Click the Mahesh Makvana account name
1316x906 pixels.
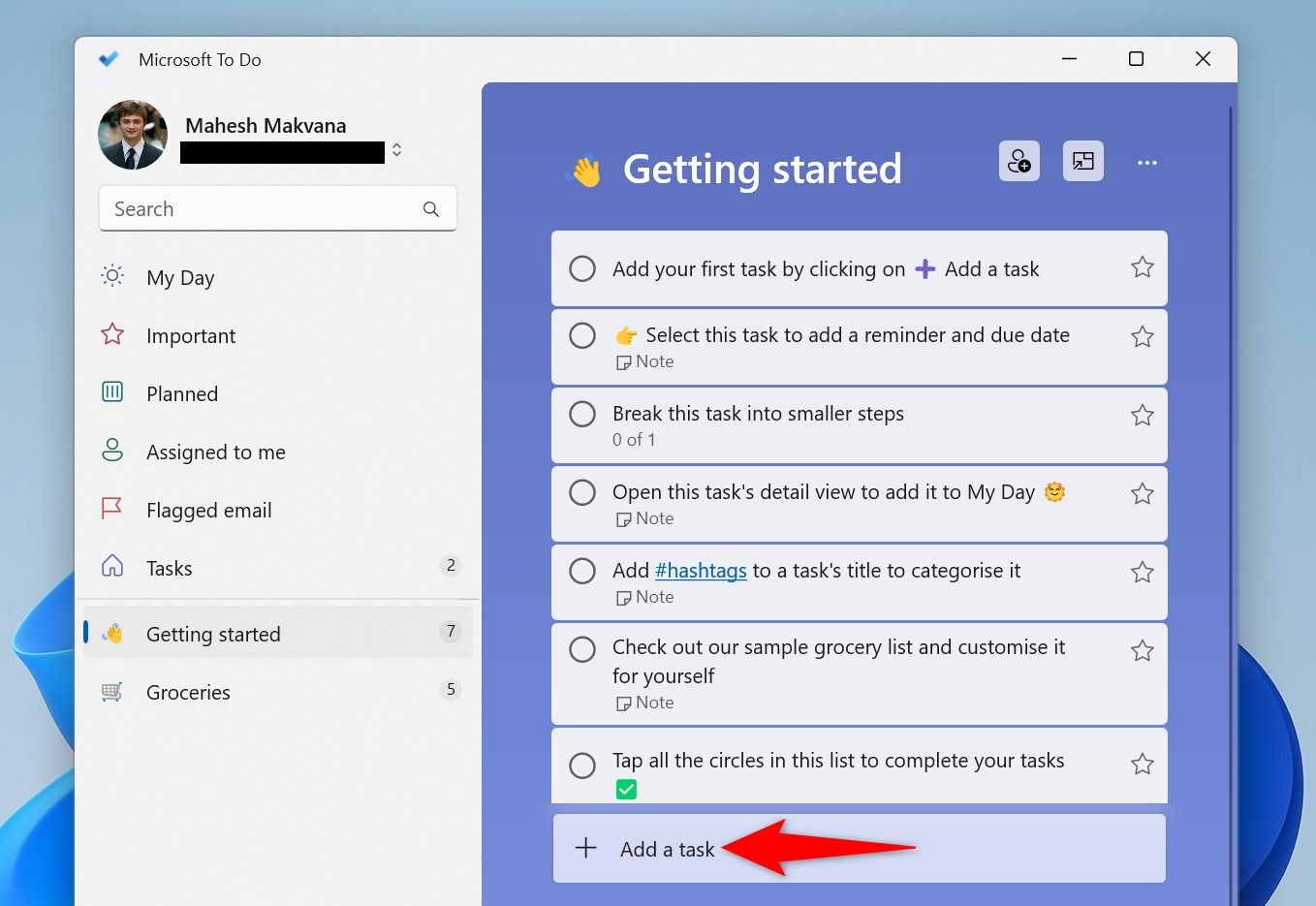[x=266, y=126]
